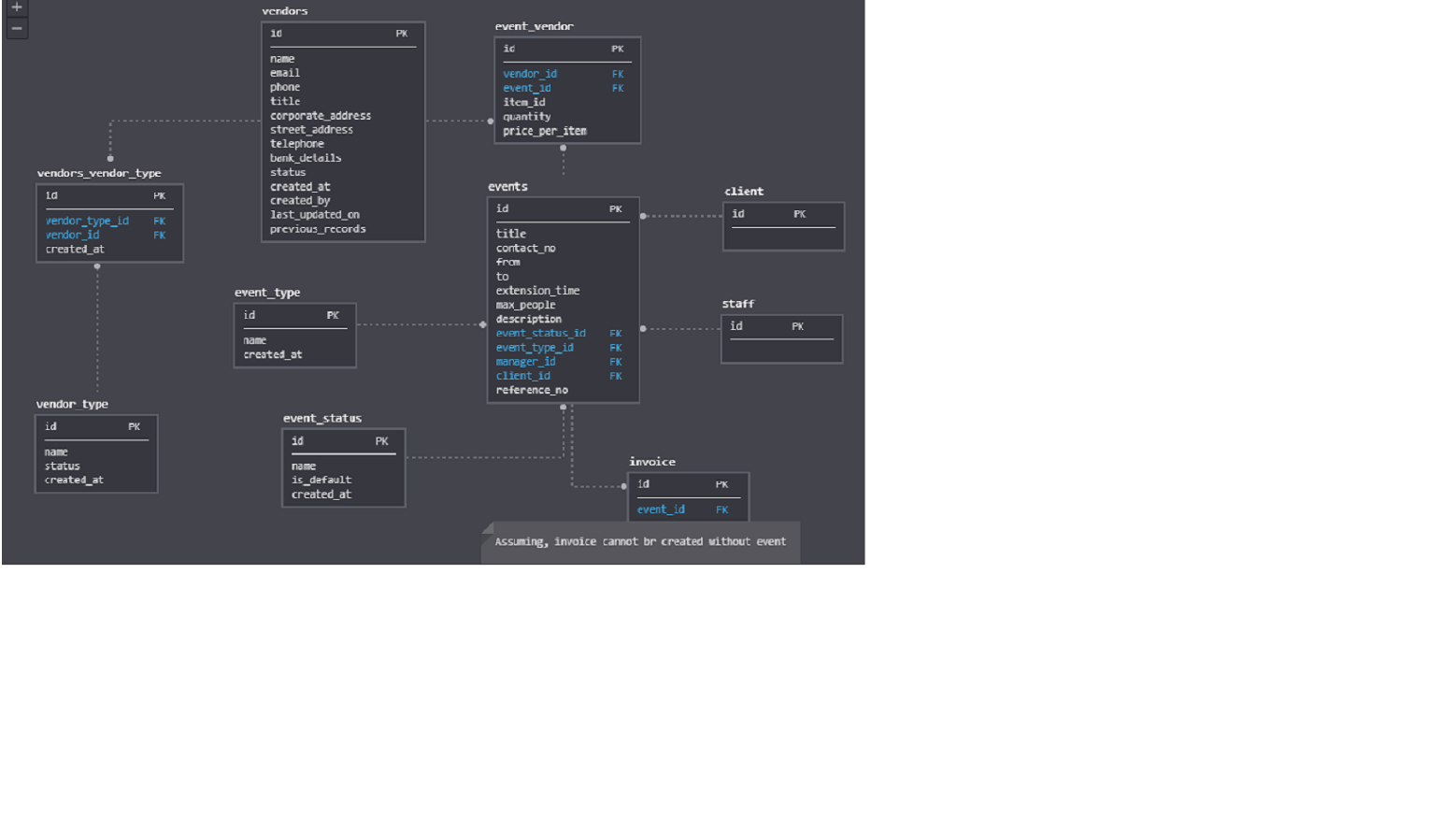Select contact_no field in events table

click(x=525, y=249)
